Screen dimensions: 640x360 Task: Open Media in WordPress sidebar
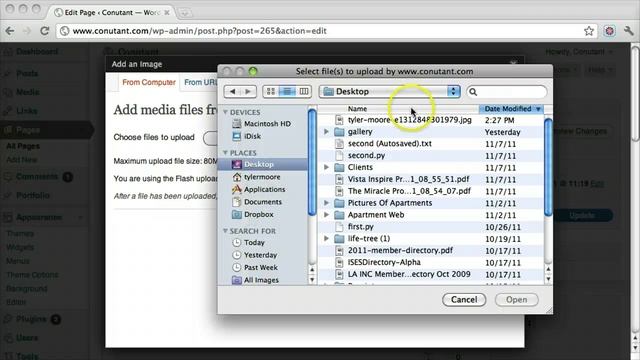click(x=28, y=92)
